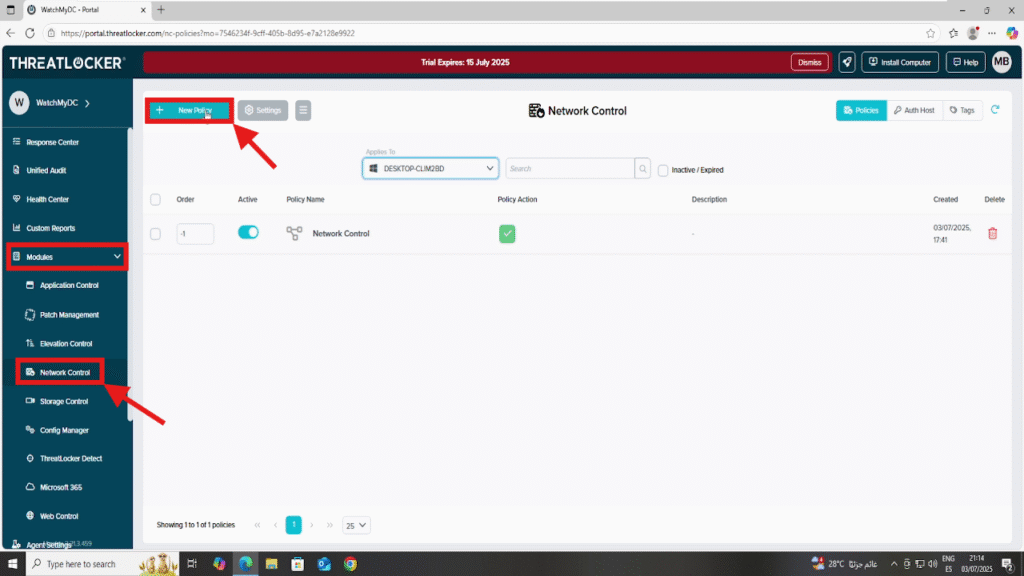Open the Network Control policy name
This screenshot has height=576, width=1024.
click(x=341, y=233)
